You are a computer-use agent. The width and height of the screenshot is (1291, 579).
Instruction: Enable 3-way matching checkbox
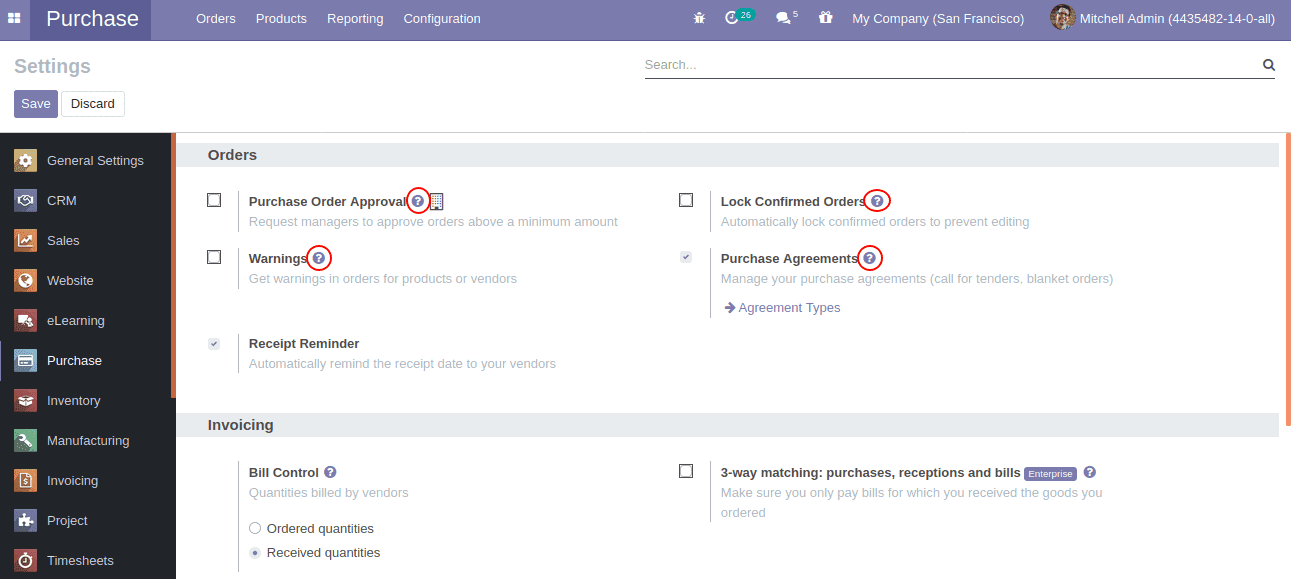pos(686,471)
